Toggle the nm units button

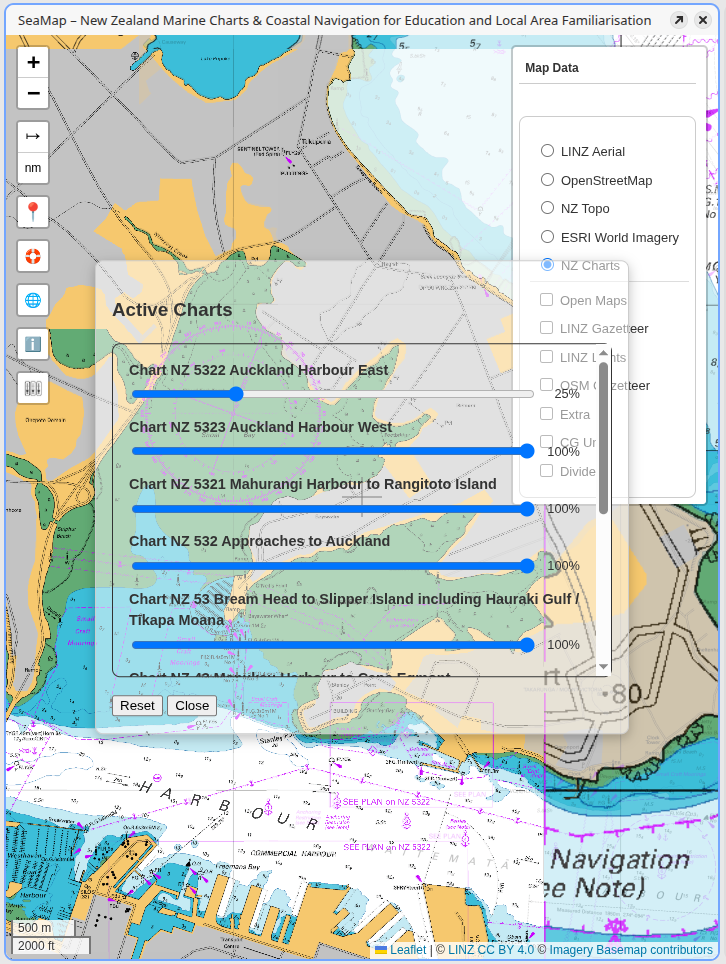tap(33, 168)
